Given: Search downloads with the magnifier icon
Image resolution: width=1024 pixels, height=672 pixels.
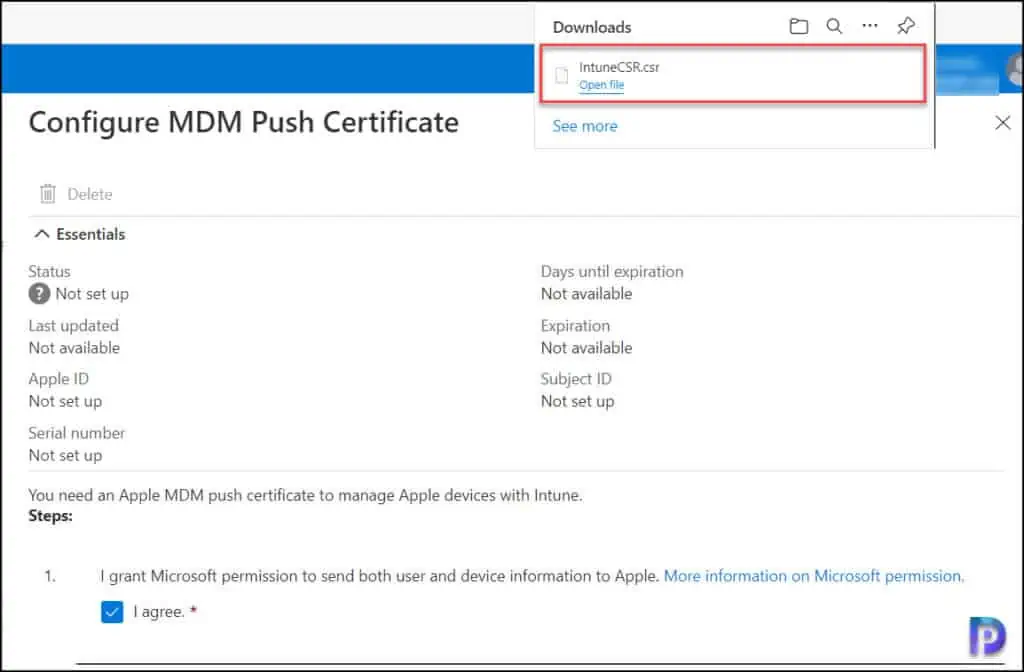Looking at the screenshot, I should coord(834,26).
